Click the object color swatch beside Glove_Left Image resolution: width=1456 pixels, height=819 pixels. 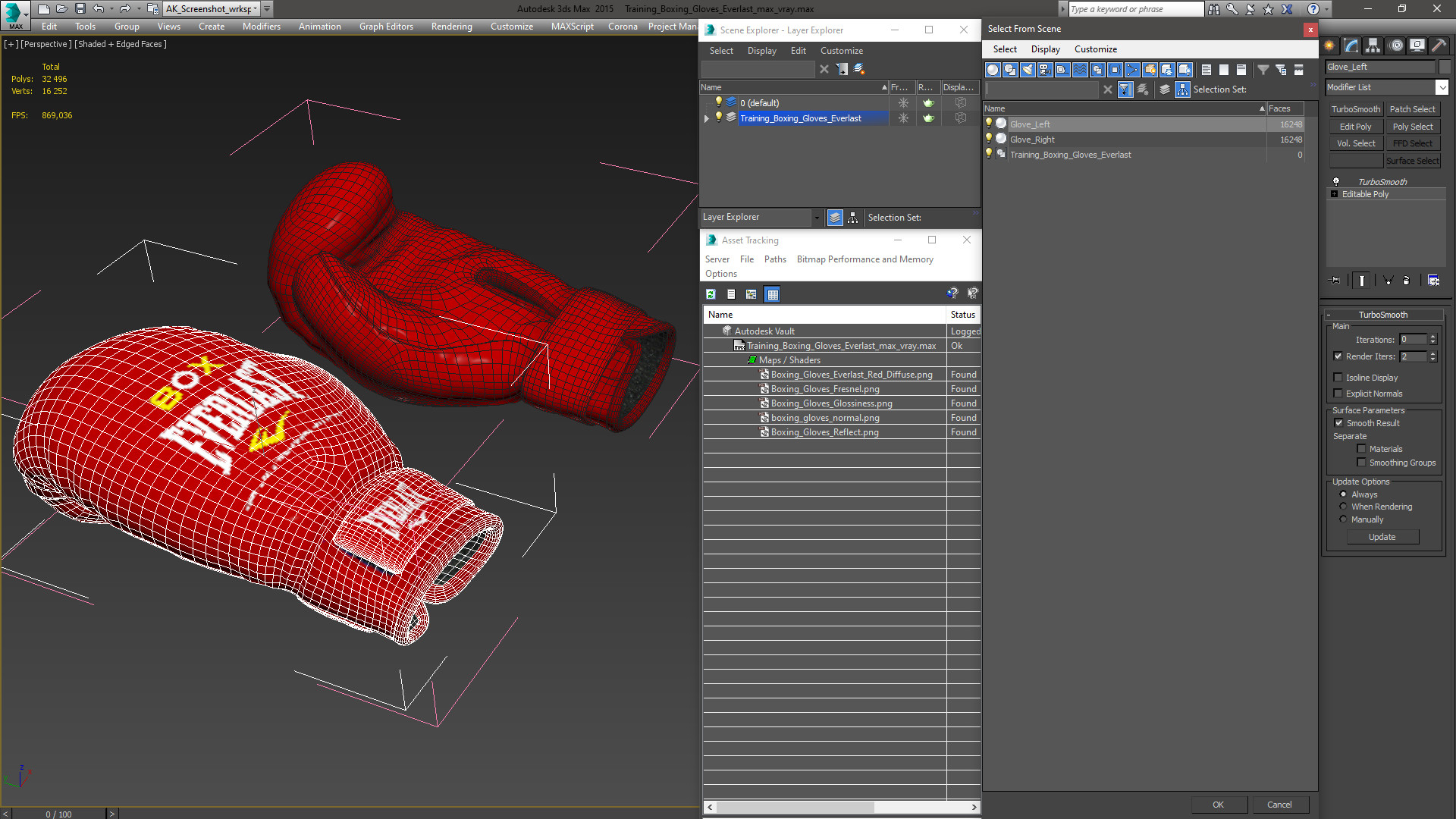[1445, 67]
